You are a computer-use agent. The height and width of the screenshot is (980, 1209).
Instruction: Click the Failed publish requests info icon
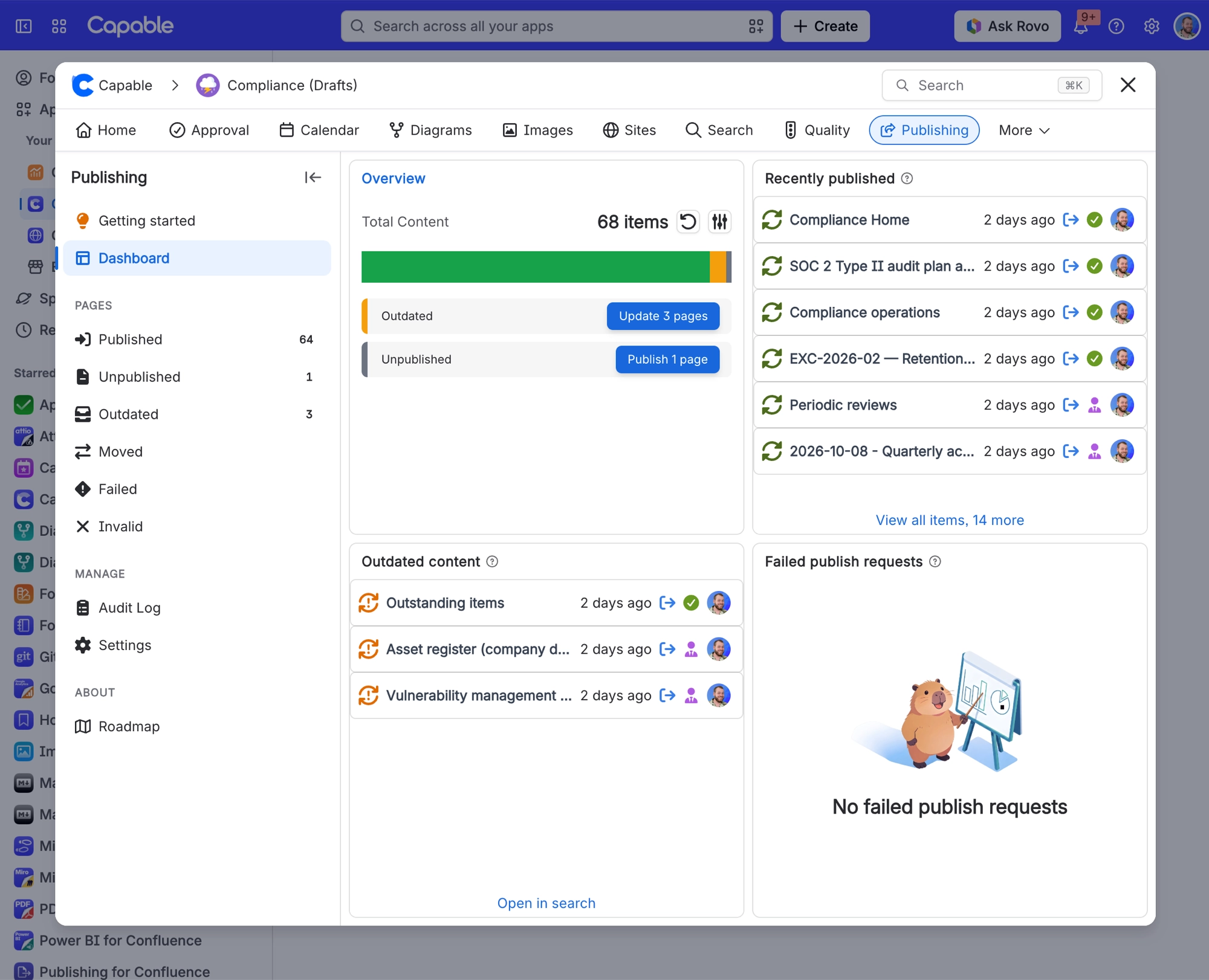coord(935,561)
